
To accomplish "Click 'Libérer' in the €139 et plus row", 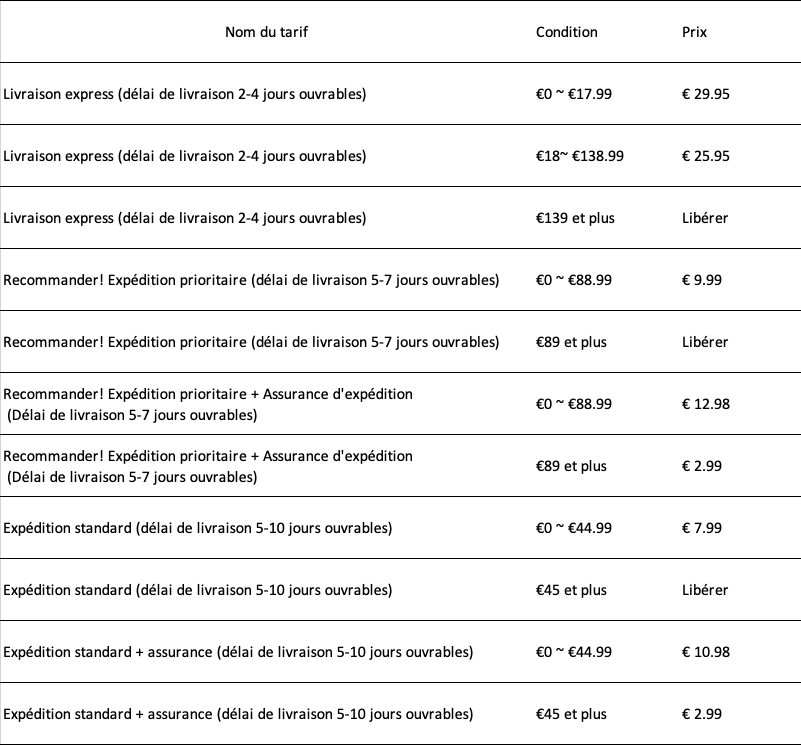I will (705, 218).
